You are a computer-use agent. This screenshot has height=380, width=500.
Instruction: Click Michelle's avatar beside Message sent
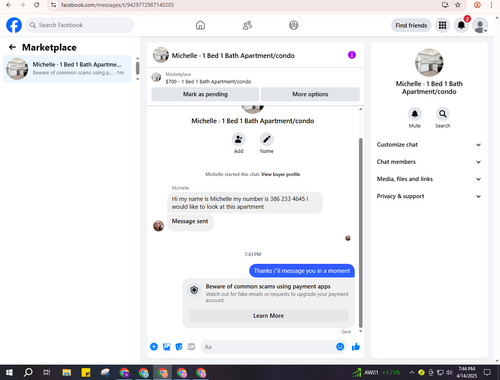pos(158,226)
